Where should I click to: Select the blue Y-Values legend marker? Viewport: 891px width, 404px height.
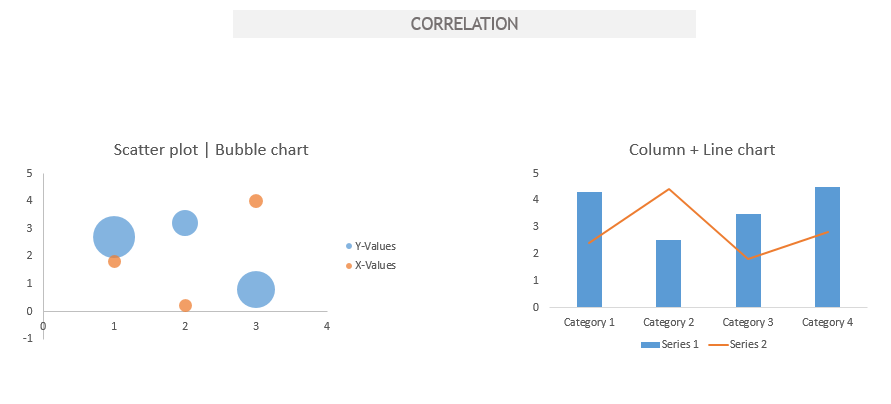[349, 247]
